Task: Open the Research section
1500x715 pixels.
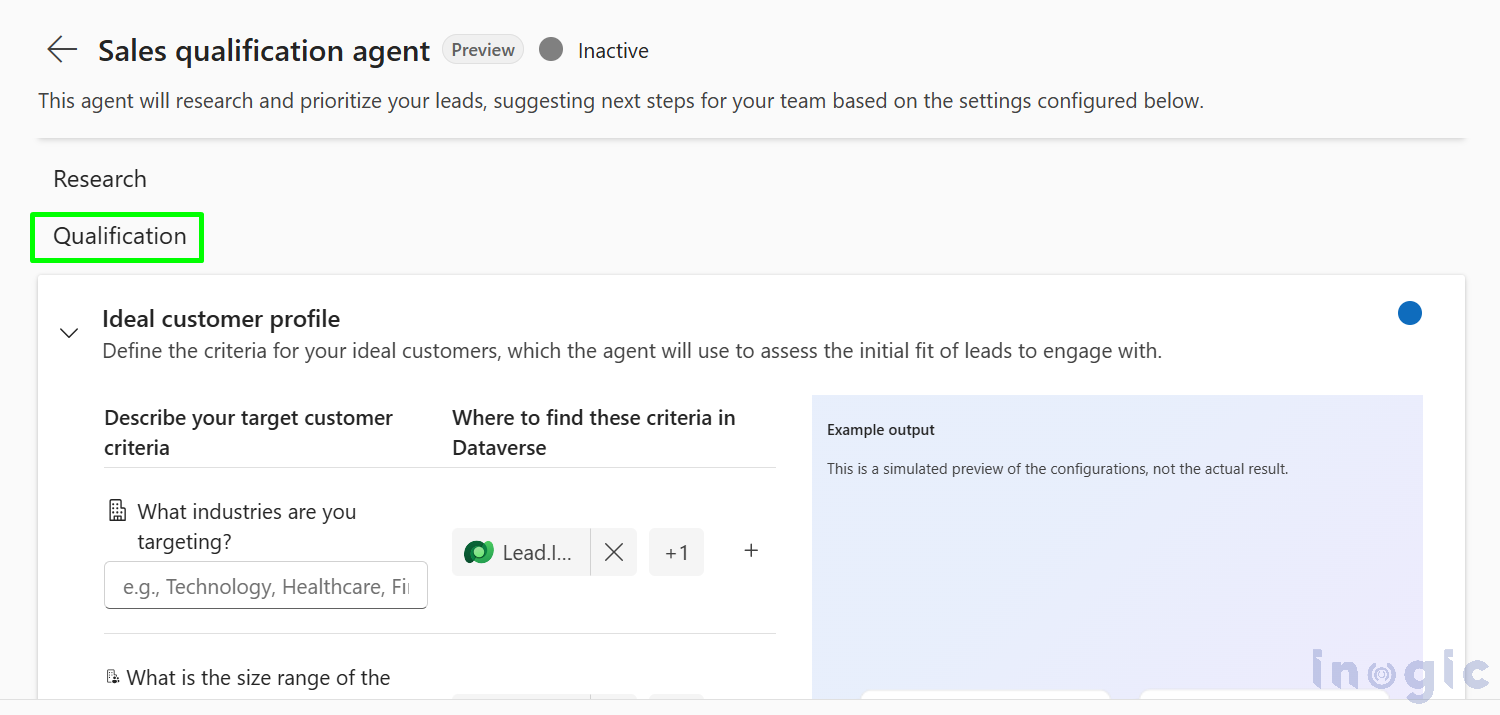Action: point(100,179)
